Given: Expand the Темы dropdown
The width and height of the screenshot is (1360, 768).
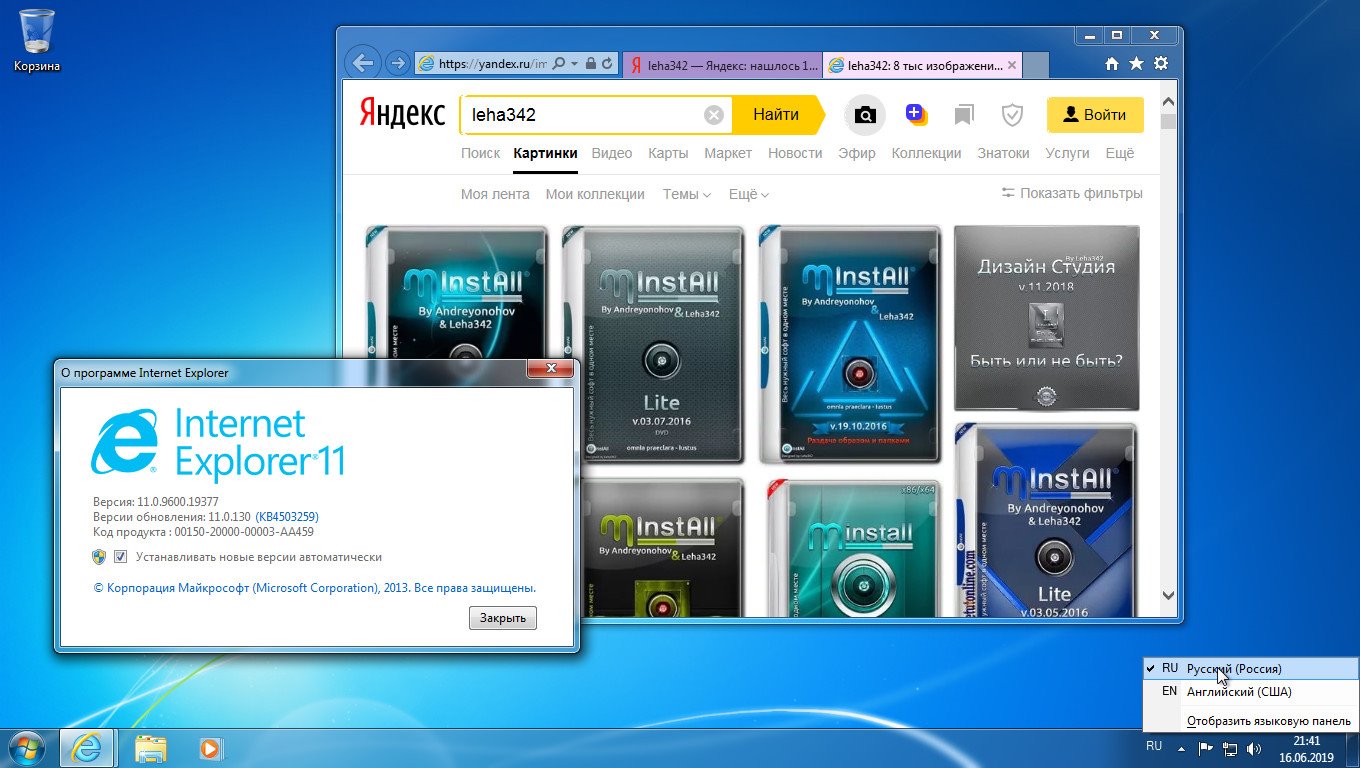Looking at the screenshot, I should 686,194.
